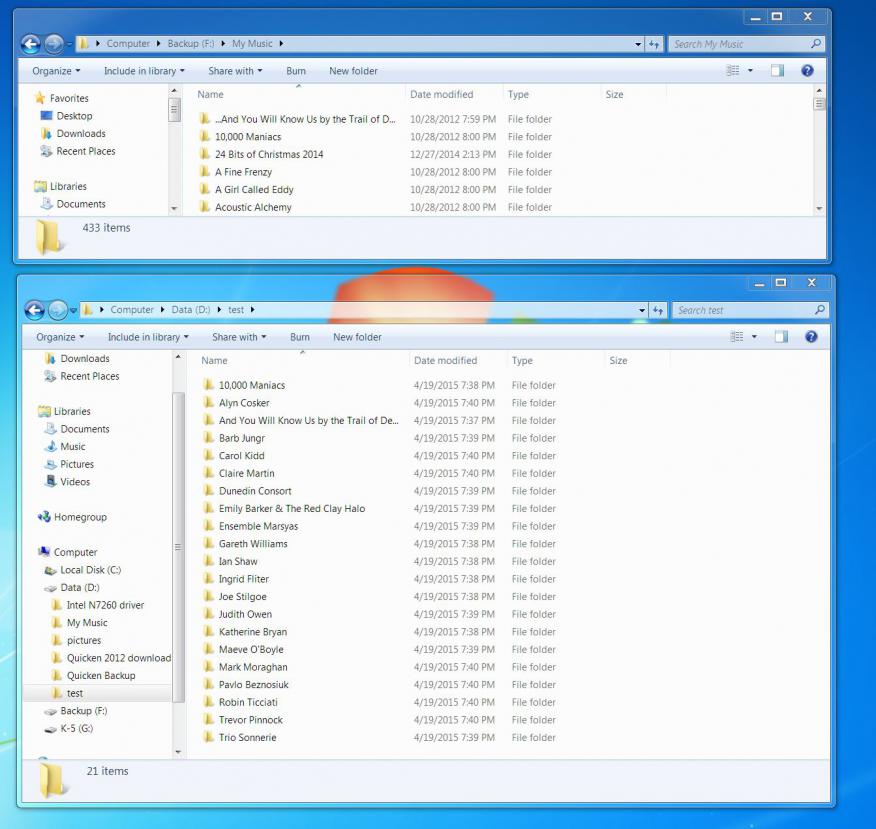
Task: Click the Back arrow in the test window
Action: pos(34,310)
